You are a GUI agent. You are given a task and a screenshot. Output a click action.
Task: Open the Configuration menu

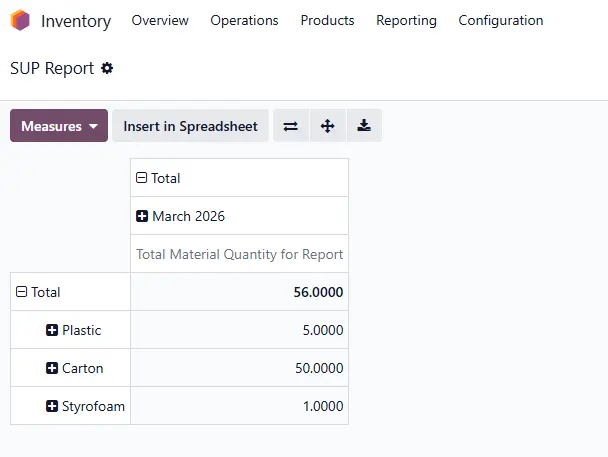500,21
